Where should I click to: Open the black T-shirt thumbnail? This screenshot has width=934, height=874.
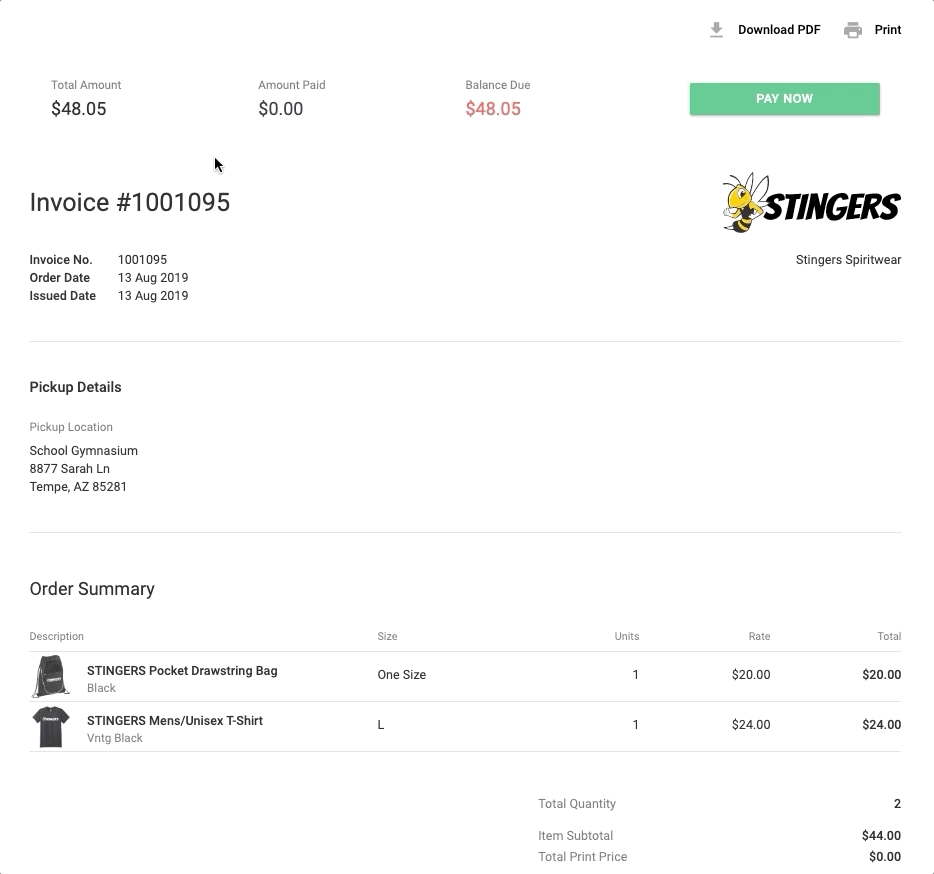click(x=50, y=727)
